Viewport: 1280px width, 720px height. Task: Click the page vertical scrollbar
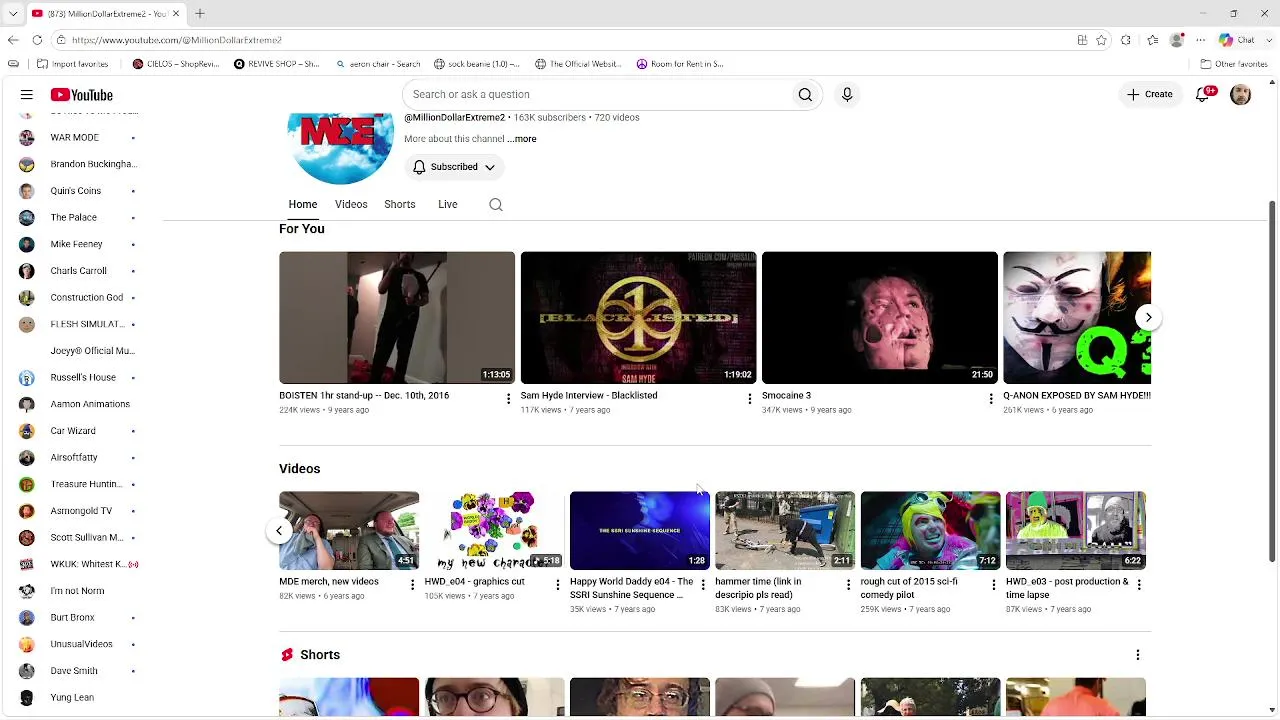coord(1272,380)
